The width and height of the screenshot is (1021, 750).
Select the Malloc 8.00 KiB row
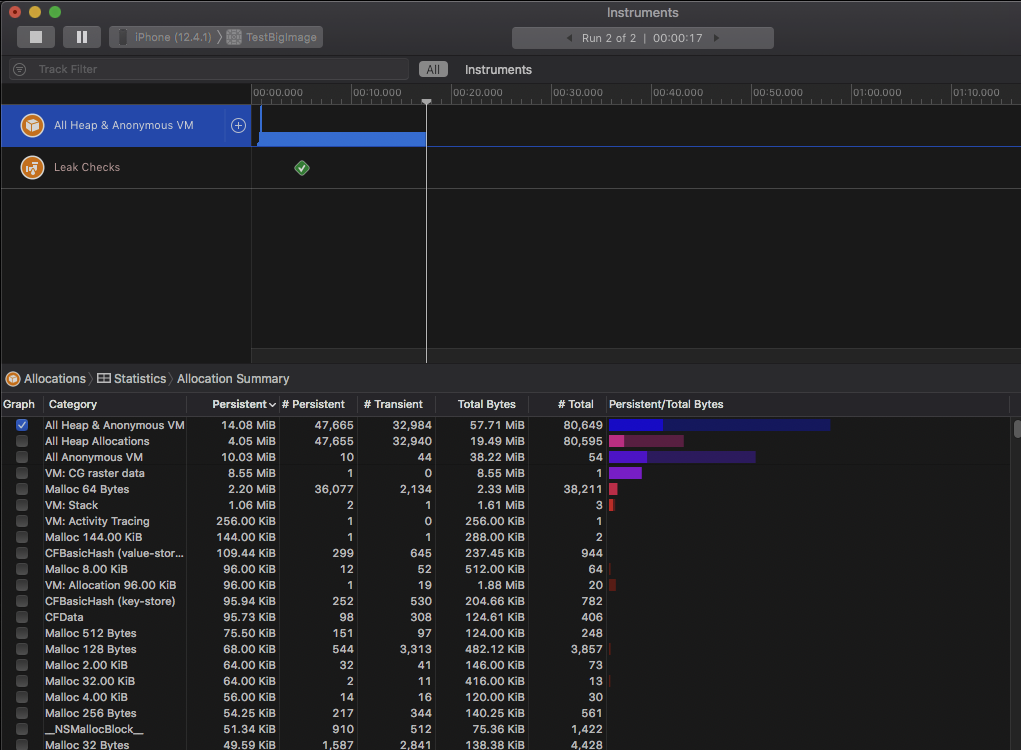[x=505, y=569]
